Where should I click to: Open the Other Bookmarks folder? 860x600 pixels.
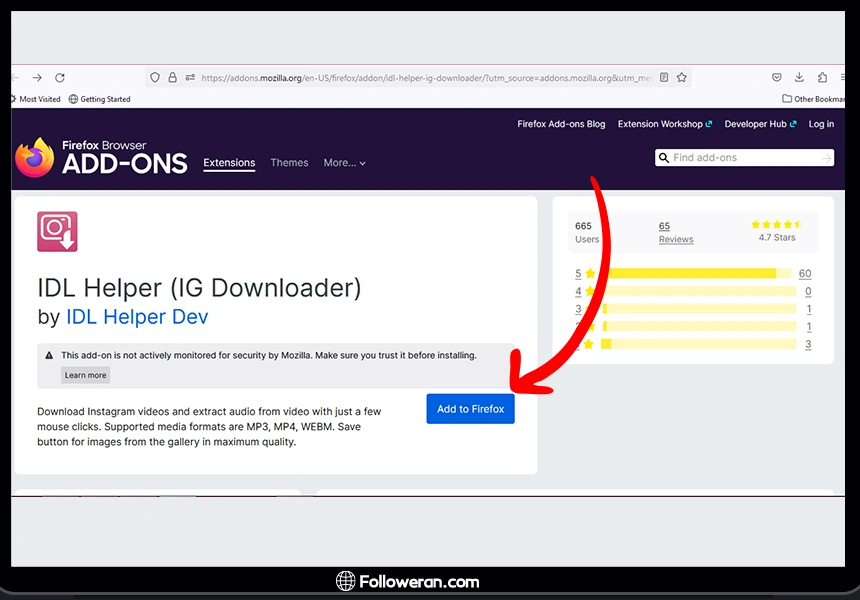813,99
